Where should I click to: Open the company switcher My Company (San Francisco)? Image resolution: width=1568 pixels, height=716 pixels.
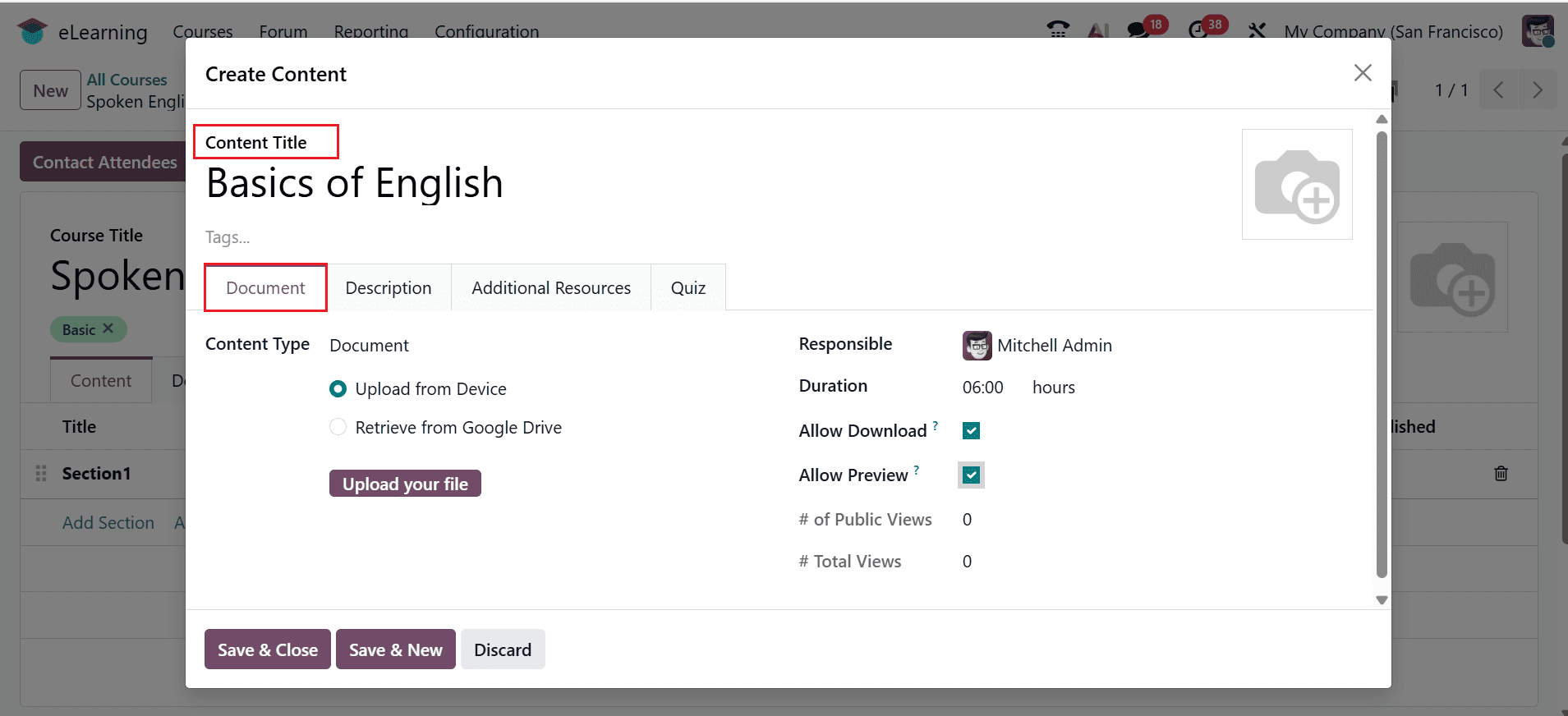pos(1393,31)
